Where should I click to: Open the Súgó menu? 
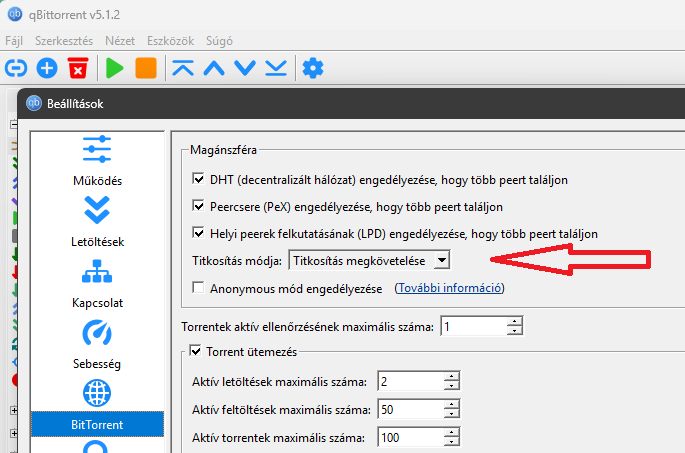click(219, 41)
